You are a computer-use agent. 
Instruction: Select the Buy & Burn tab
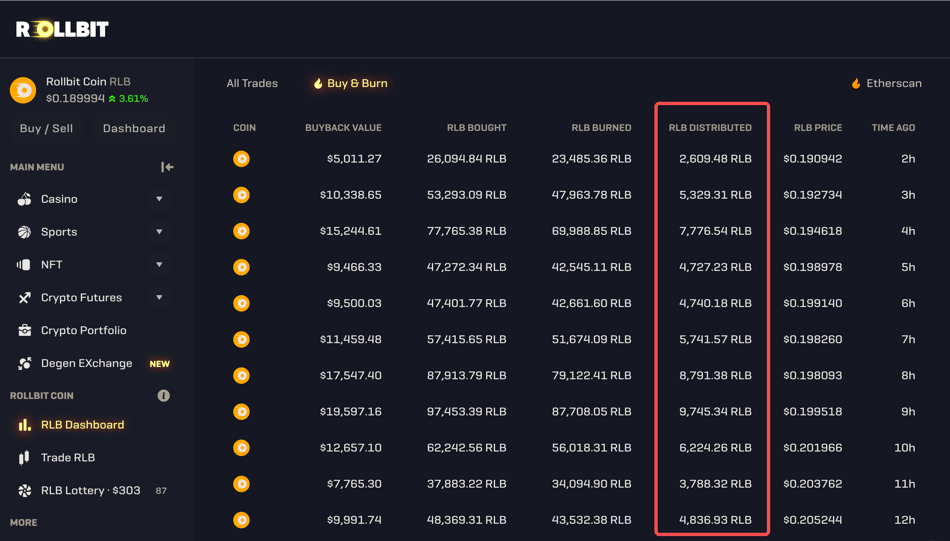coord(350,83)
